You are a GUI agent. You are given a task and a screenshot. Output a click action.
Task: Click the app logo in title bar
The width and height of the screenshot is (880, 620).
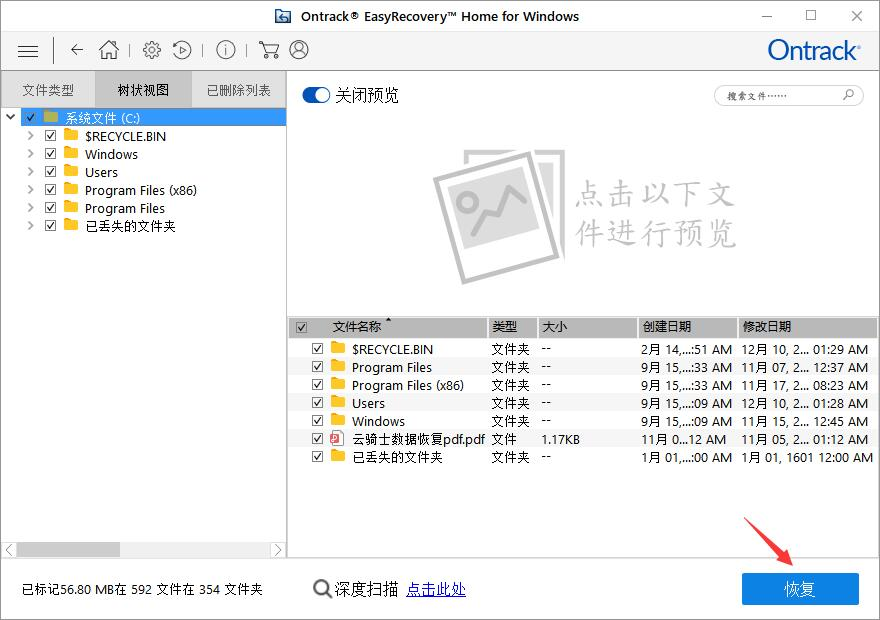(283, 16)
